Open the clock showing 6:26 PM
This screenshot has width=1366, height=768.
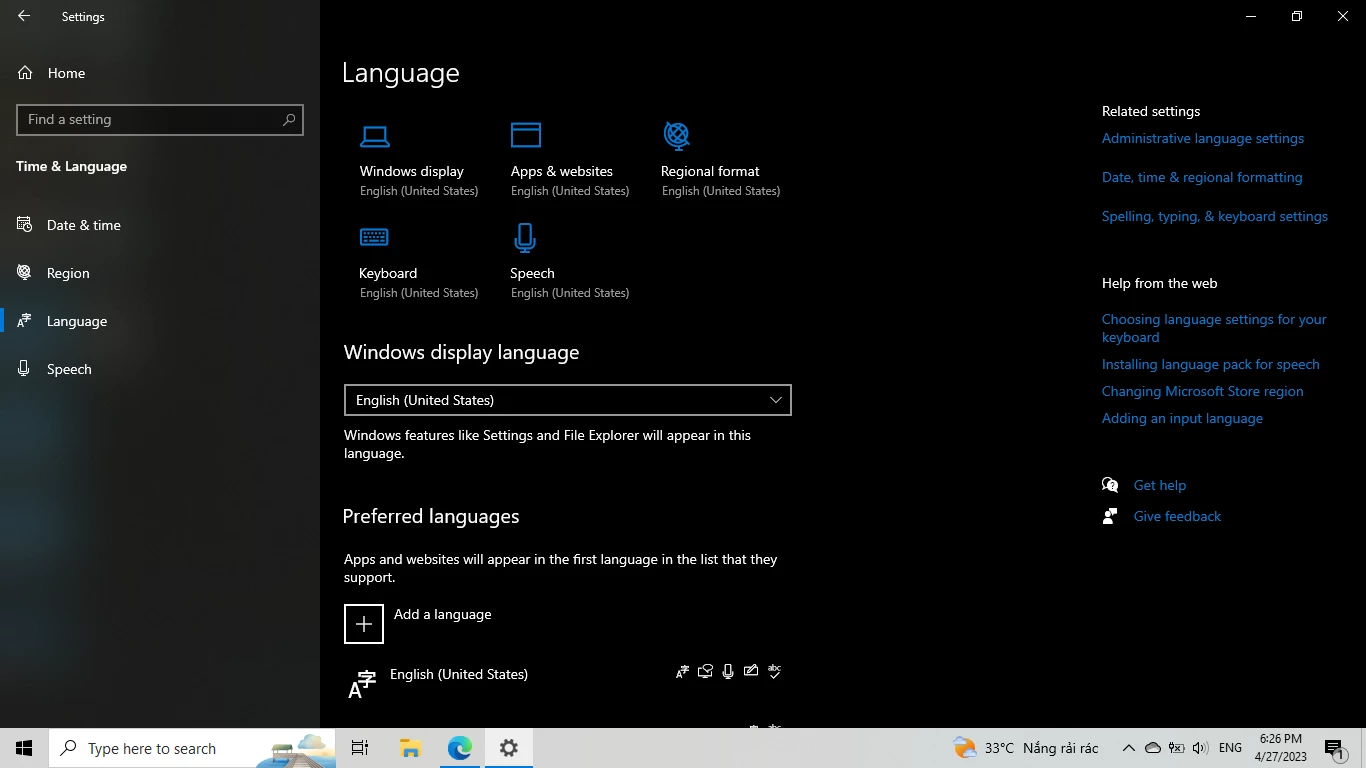pos(1280,748)
